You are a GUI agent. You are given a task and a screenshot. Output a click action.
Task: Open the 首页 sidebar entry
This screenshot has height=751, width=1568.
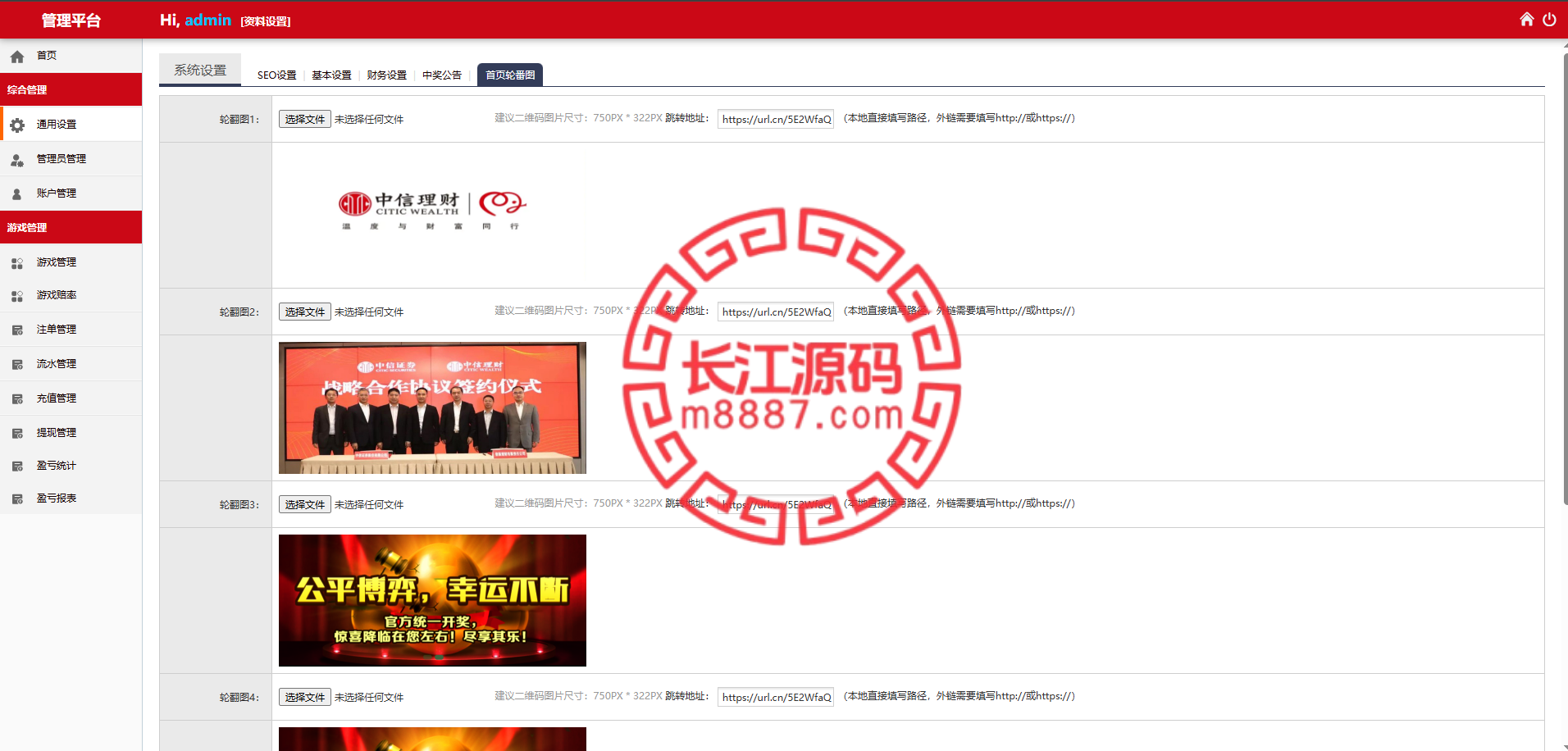tap(71, 56)
